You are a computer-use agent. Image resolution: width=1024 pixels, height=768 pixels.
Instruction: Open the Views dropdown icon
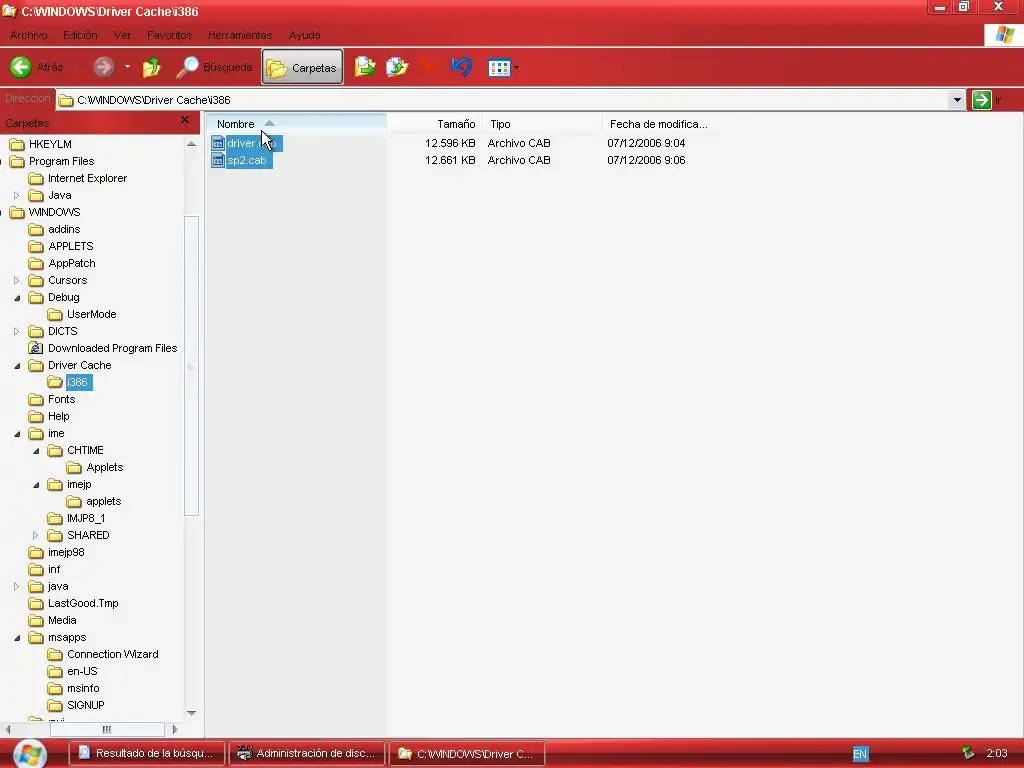tap(504, 67)
